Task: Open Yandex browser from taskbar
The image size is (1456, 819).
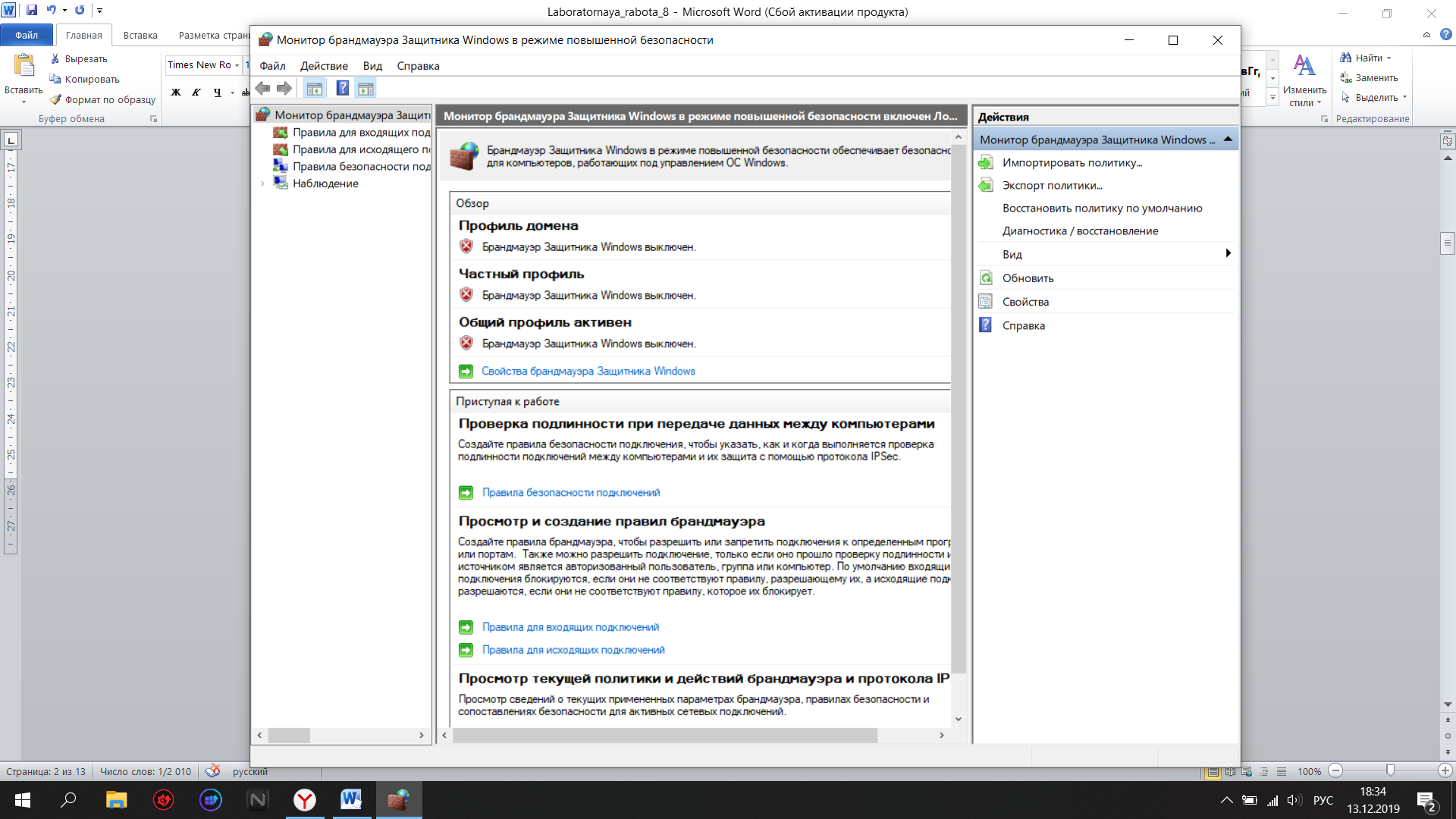Action: click(x=305, y=799)
